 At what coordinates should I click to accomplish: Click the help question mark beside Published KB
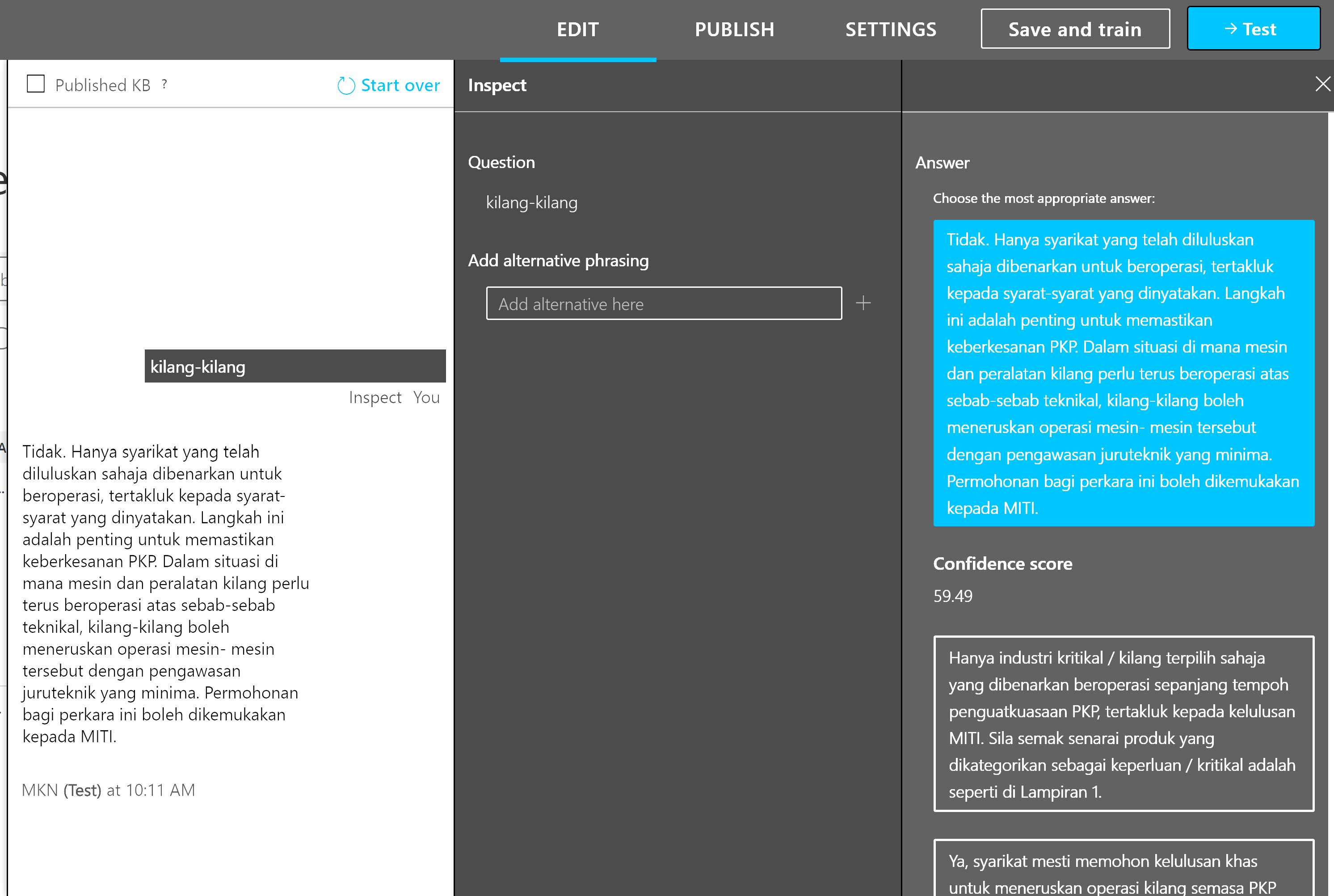tap(164, 84)
